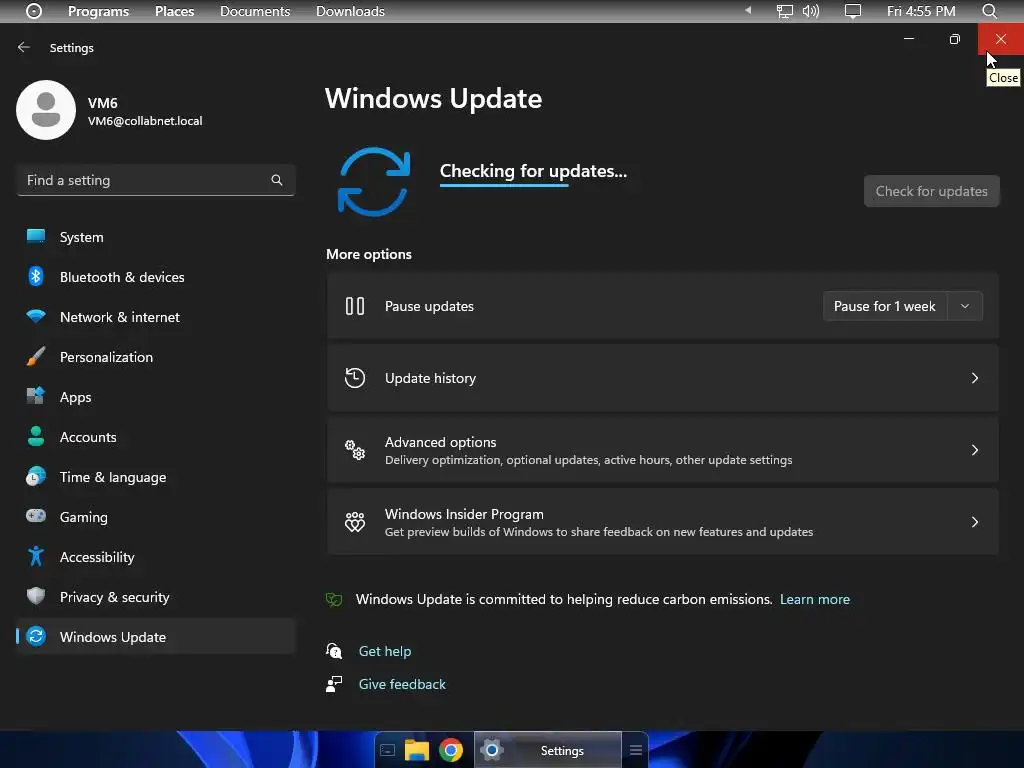1024x768 pixels.
Task: Open File Explorer from the taskbar
Action: tap(417, 750)
